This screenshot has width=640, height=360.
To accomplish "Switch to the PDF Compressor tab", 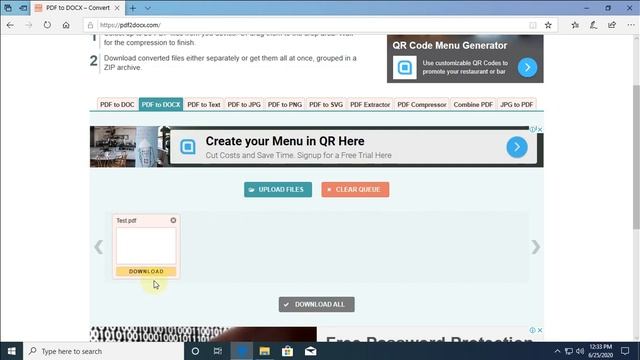I will click(x=422, y=104).
